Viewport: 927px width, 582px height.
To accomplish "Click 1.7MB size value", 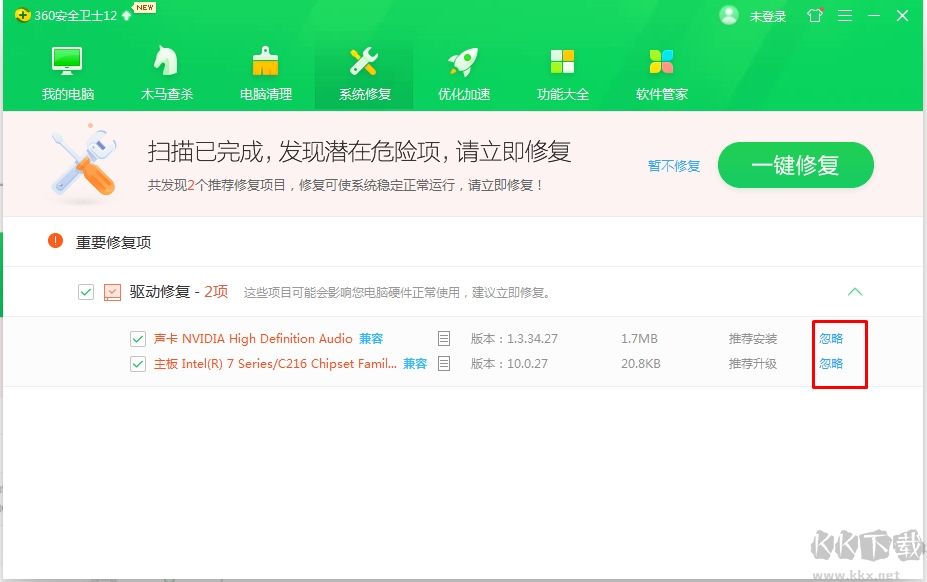I will [x=639, y=339].
